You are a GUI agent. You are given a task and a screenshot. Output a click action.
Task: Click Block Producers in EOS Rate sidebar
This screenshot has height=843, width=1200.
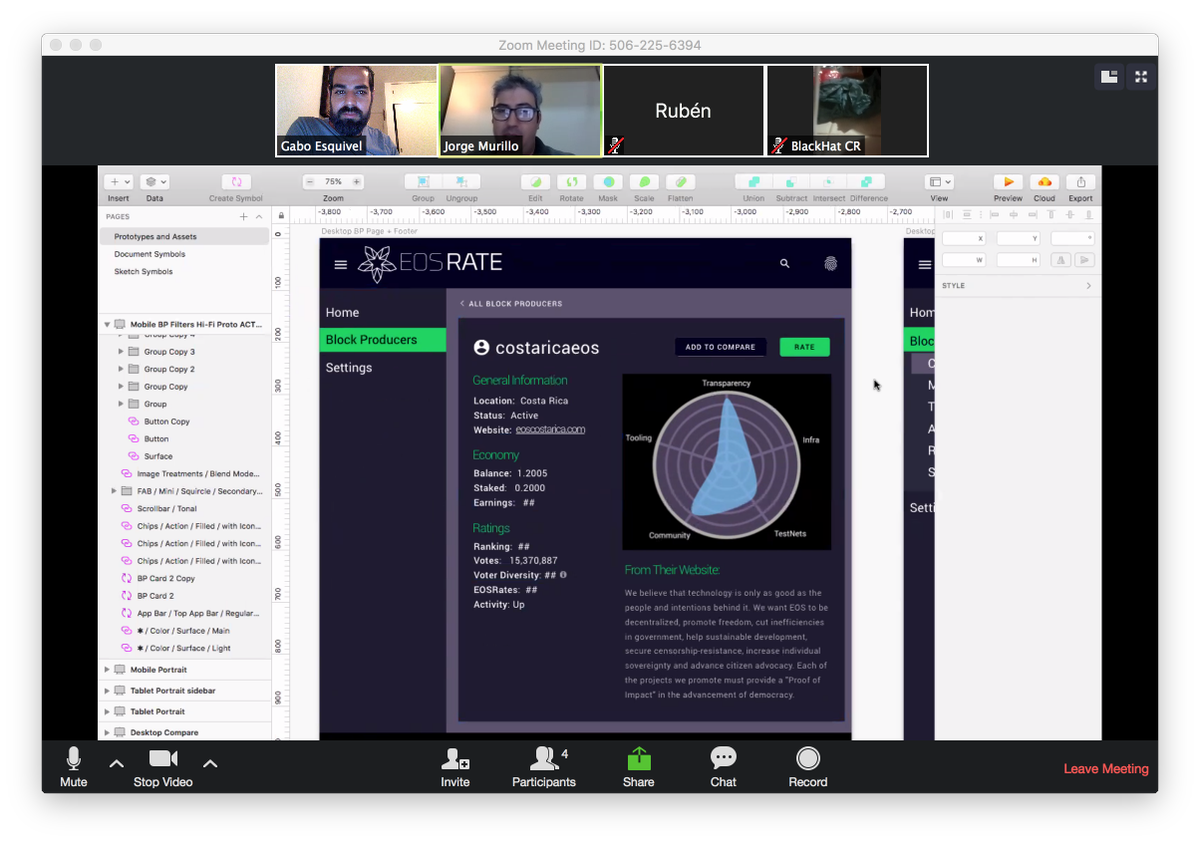(383, 340)
